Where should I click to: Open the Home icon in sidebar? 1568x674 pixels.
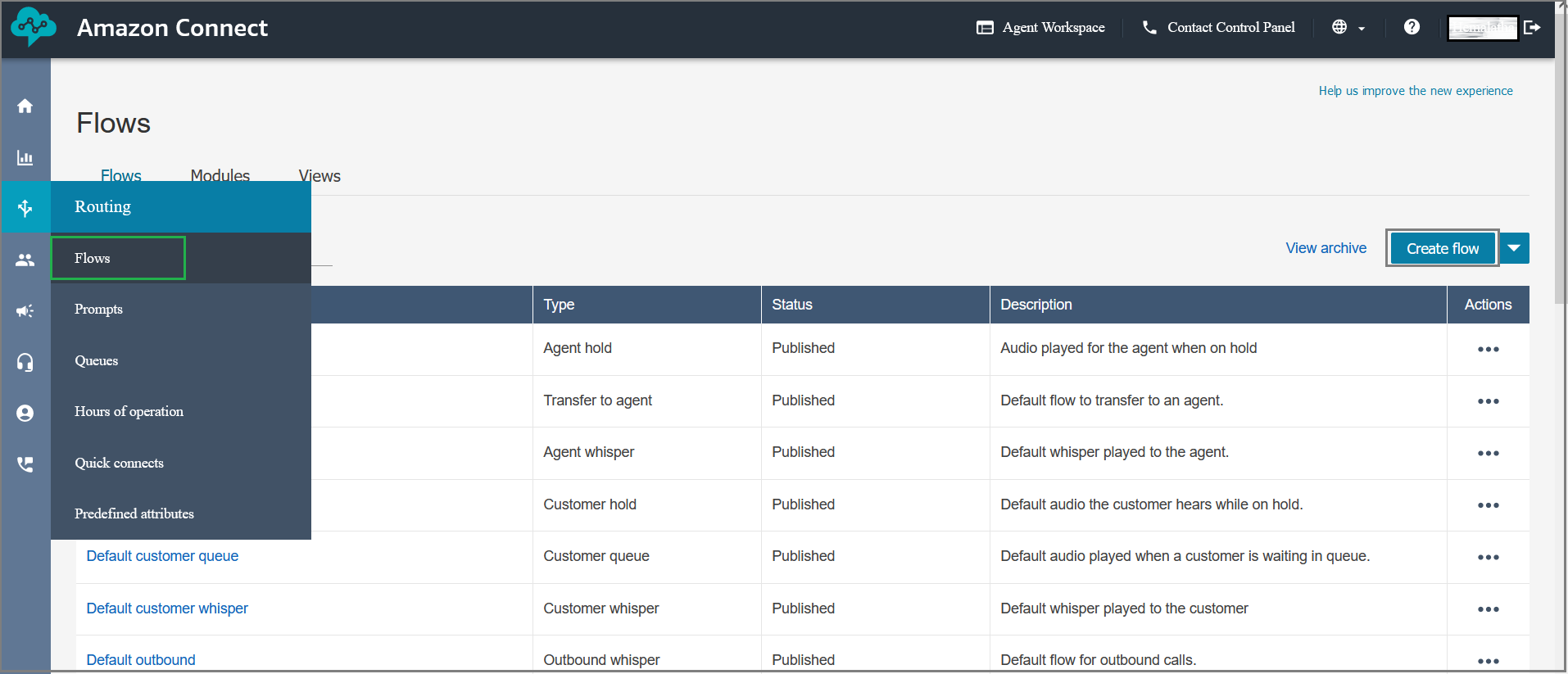(x=25, y=106)
